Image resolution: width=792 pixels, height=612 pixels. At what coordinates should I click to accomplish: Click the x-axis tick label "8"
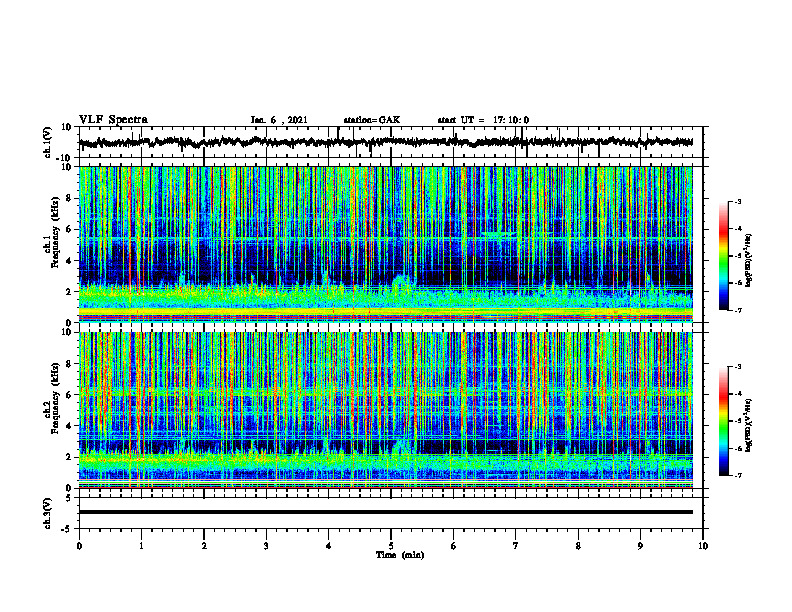578,546
